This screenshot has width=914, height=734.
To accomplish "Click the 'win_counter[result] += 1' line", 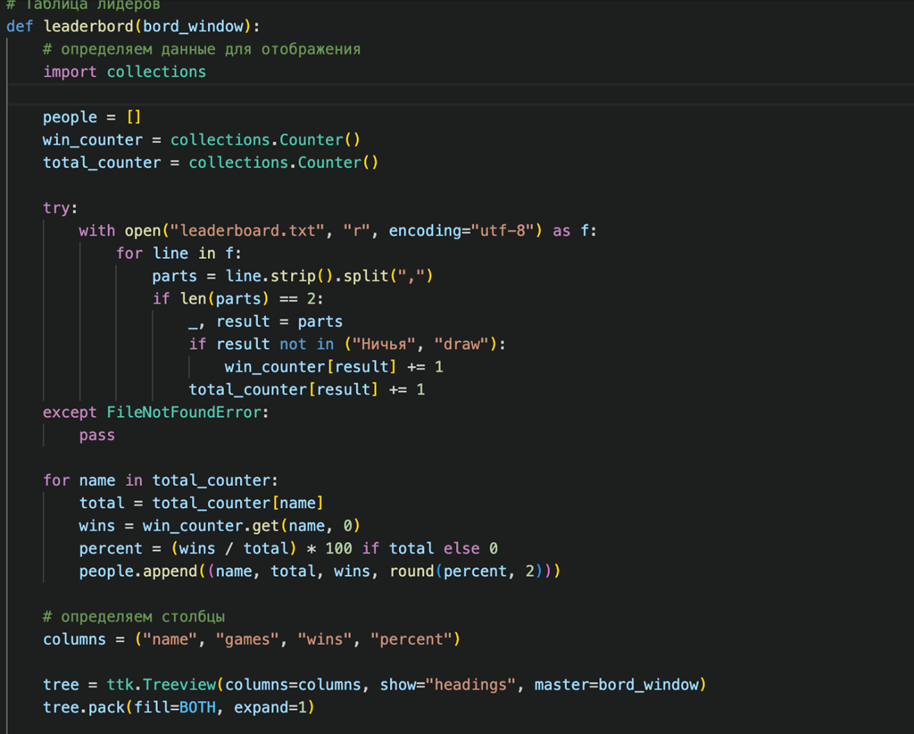I will [334, 367].
